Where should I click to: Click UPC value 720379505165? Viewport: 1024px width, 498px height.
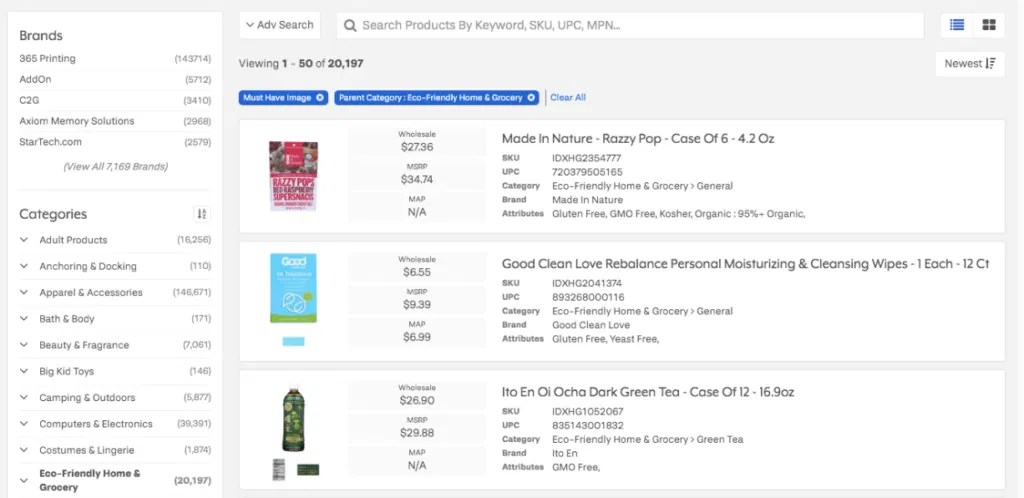pyautogui.click(x=587, y=172)
